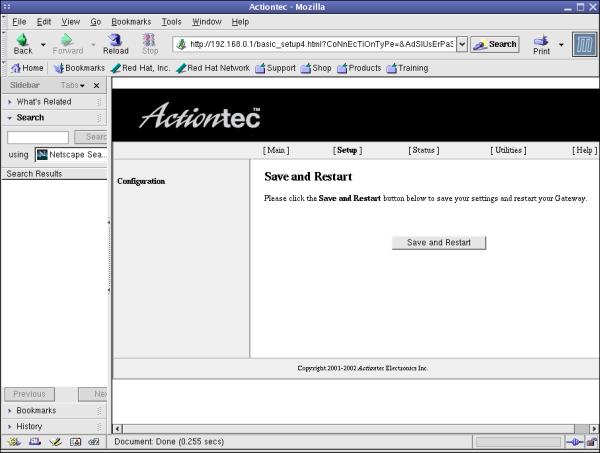Click the Actiontec logo banner
Viewport: 600px width, 453px height.
coord(199,115)
